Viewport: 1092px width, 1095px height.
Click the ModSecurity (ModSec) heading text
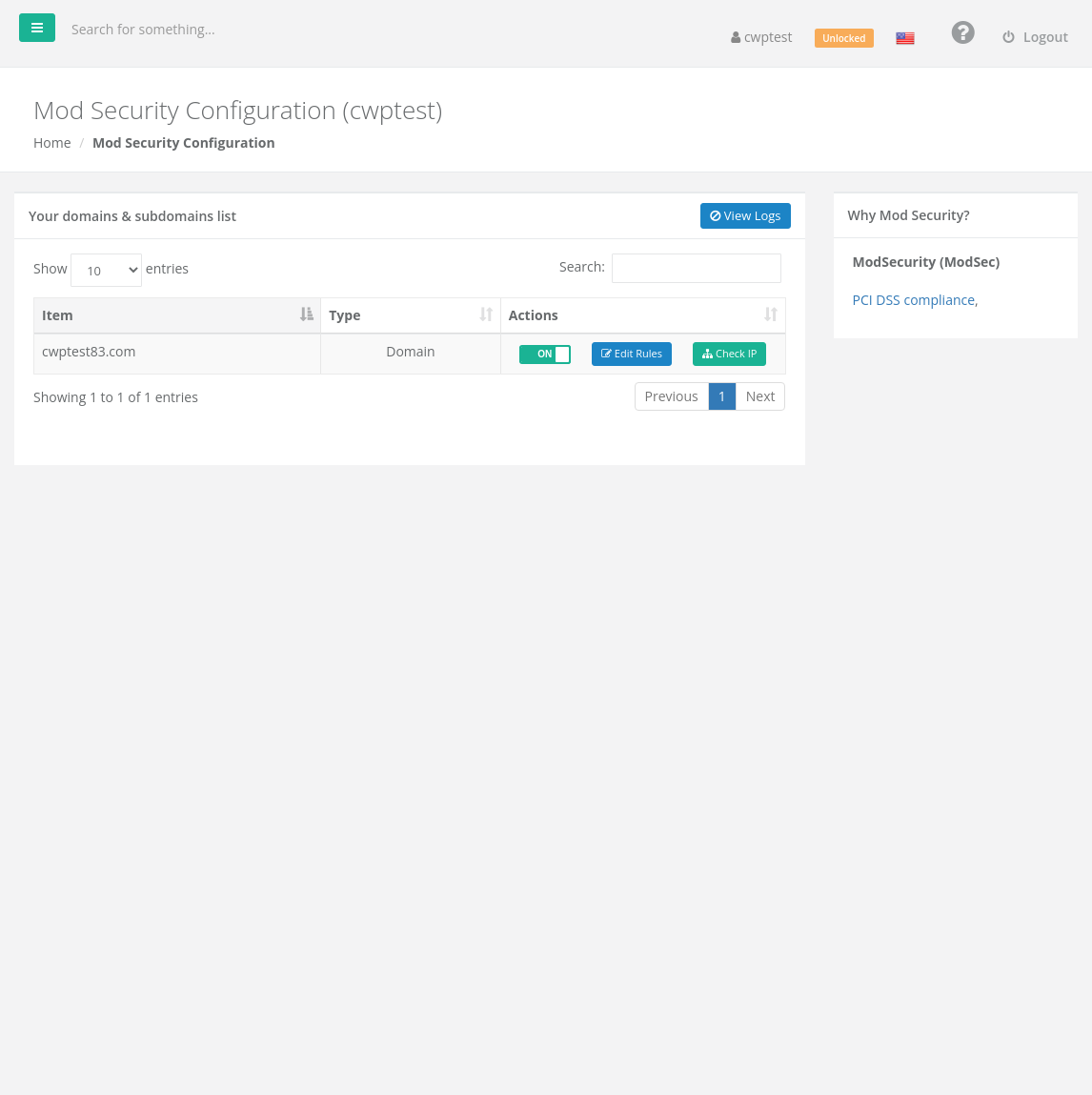tap(926, 262)
